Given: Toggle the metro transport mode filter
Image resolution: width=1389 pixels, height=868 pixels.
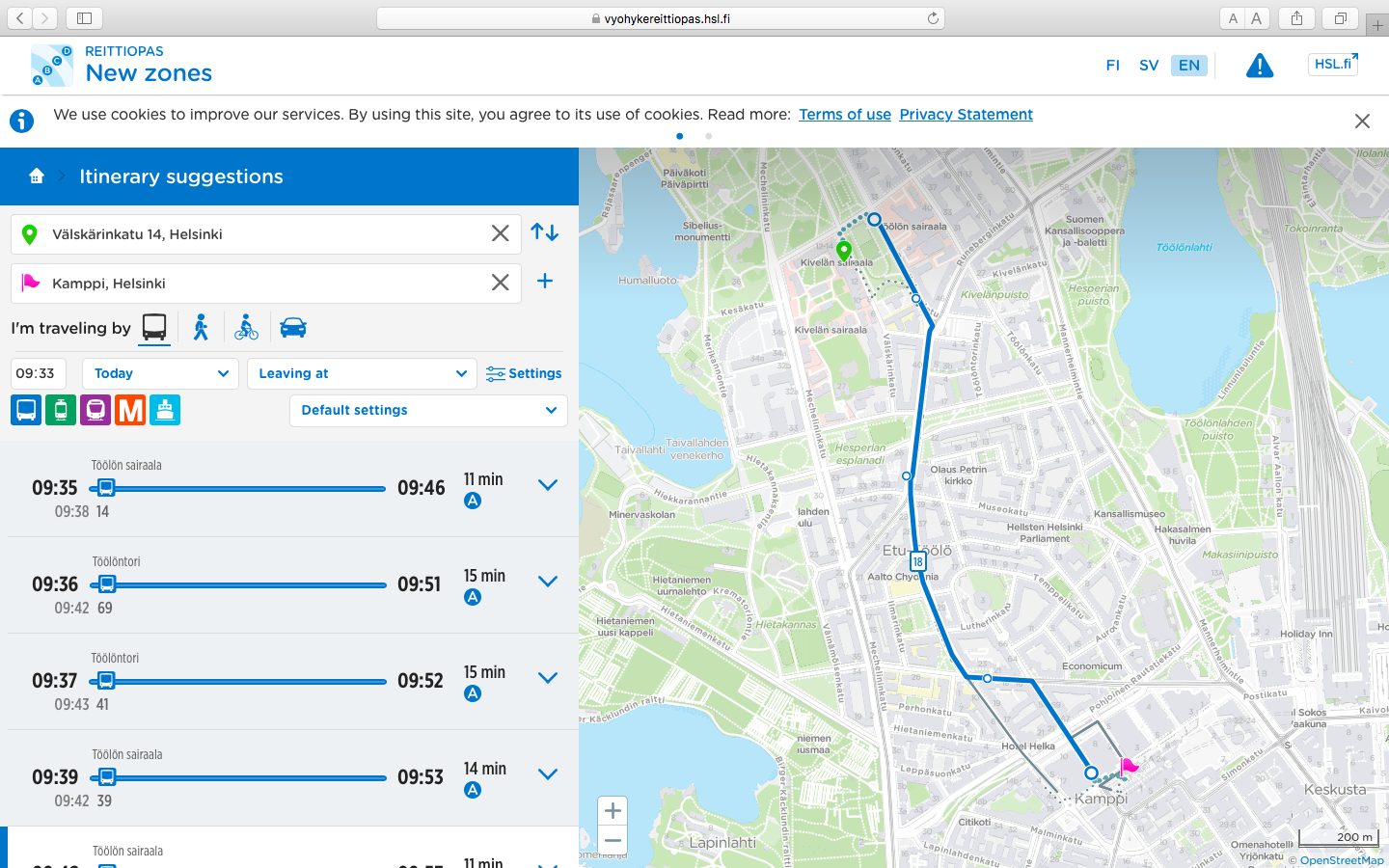Looking at the screenshot, I should [x=130, y=410].
